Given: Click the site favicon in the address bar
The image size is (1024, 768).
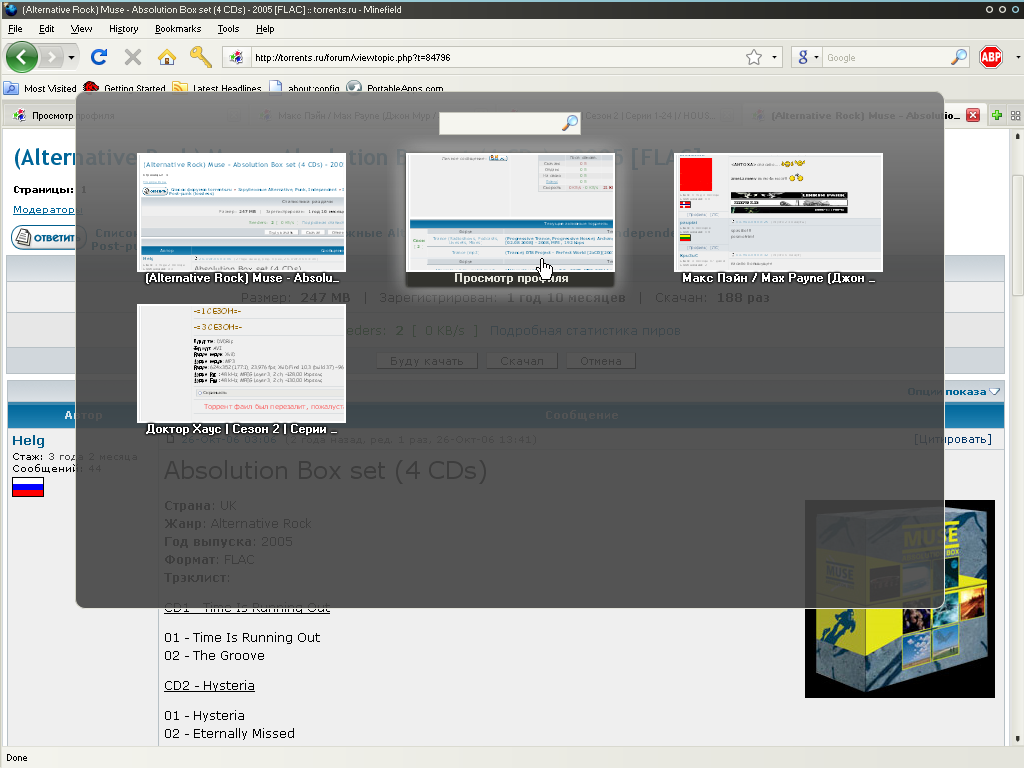Looking at the screenshot, I should point(236,57).
